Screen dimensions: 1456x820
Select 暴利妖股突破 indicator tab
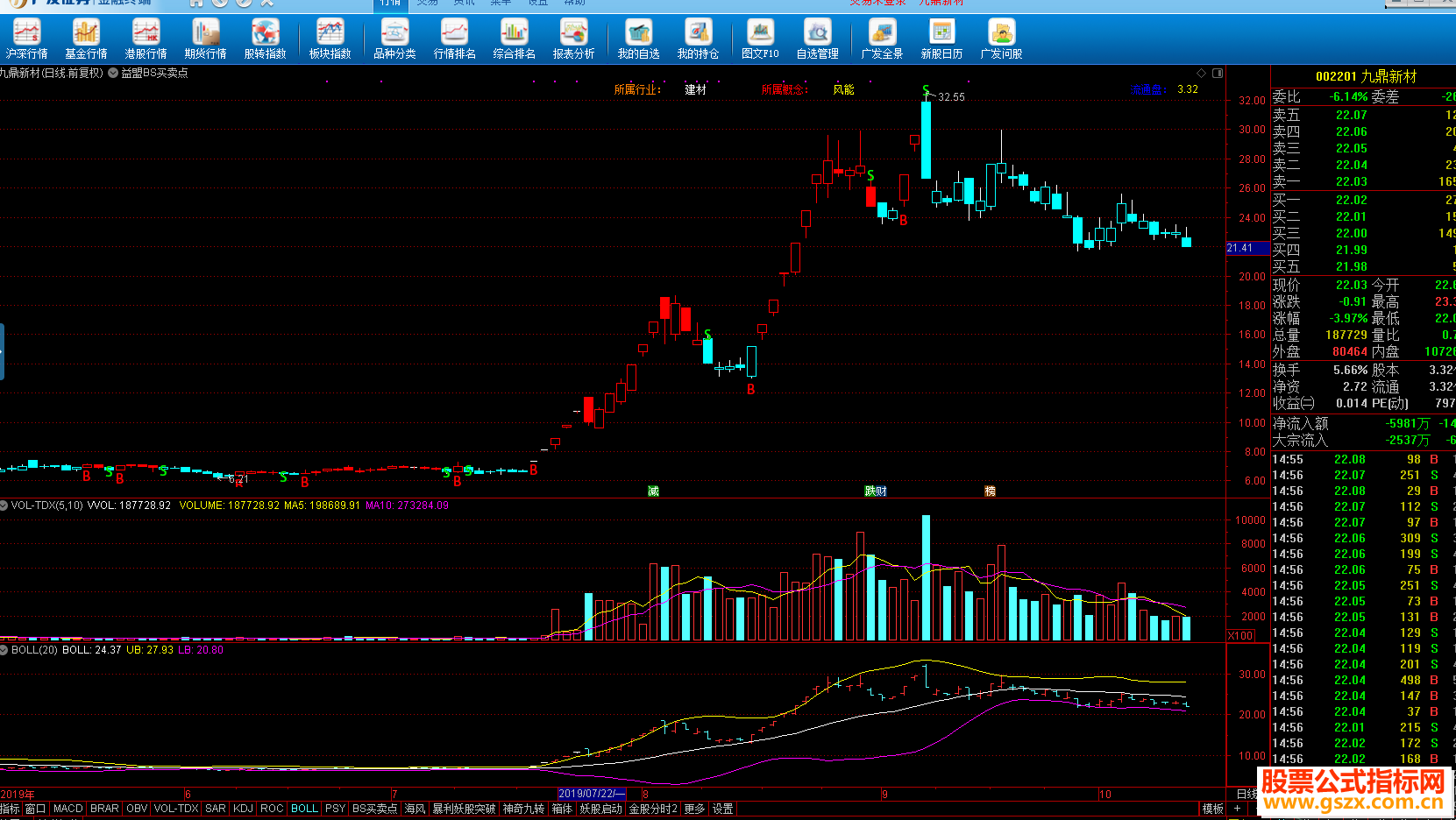tap(464, 809)
